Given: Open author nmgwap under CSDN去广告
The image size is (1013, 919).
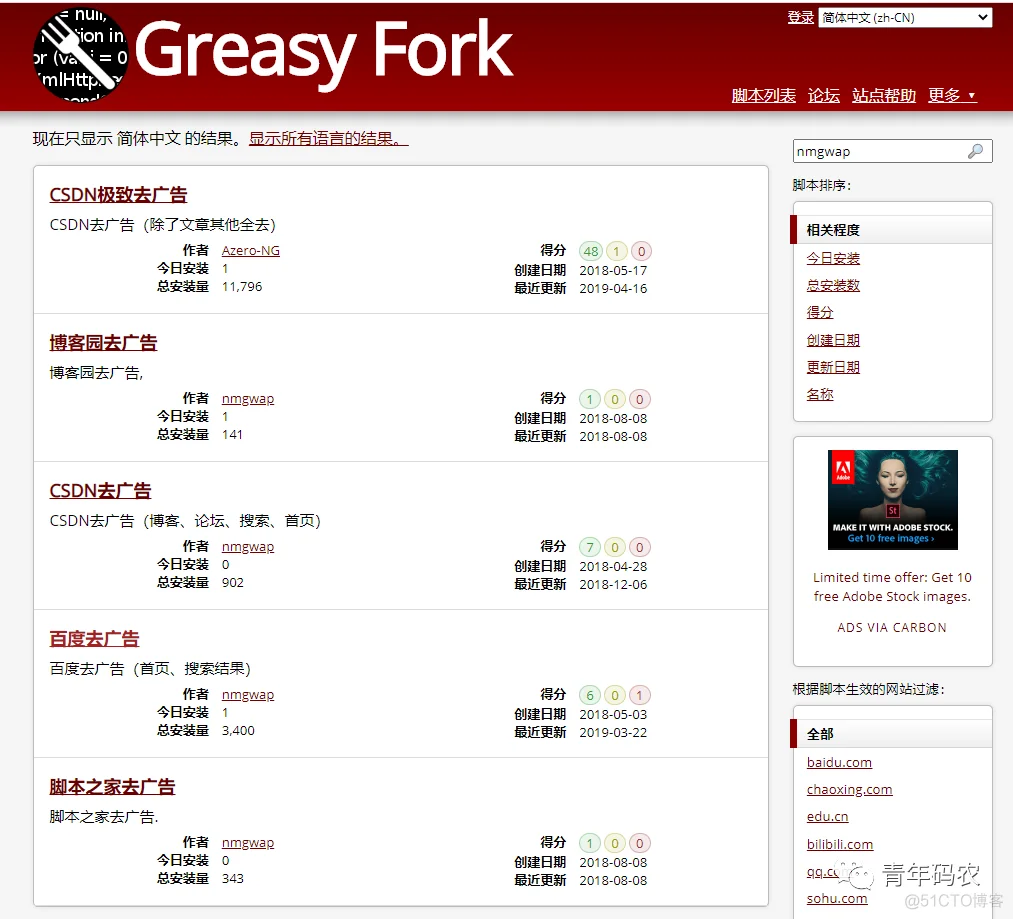Looking at the screenshot, I should 248,546.
